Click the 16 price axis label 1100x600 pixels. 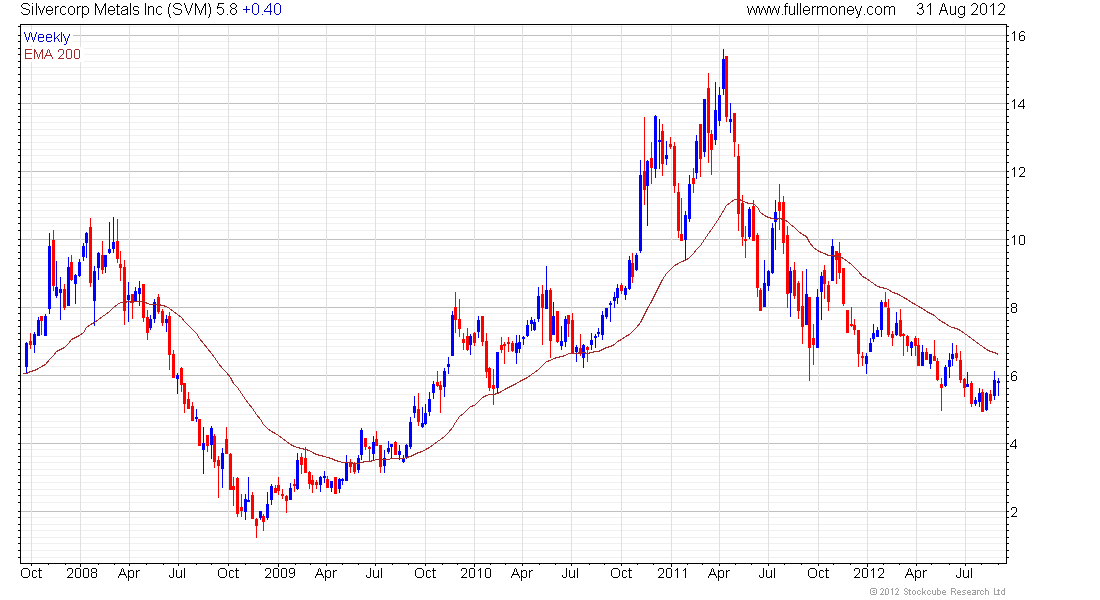click(1017, 36)
